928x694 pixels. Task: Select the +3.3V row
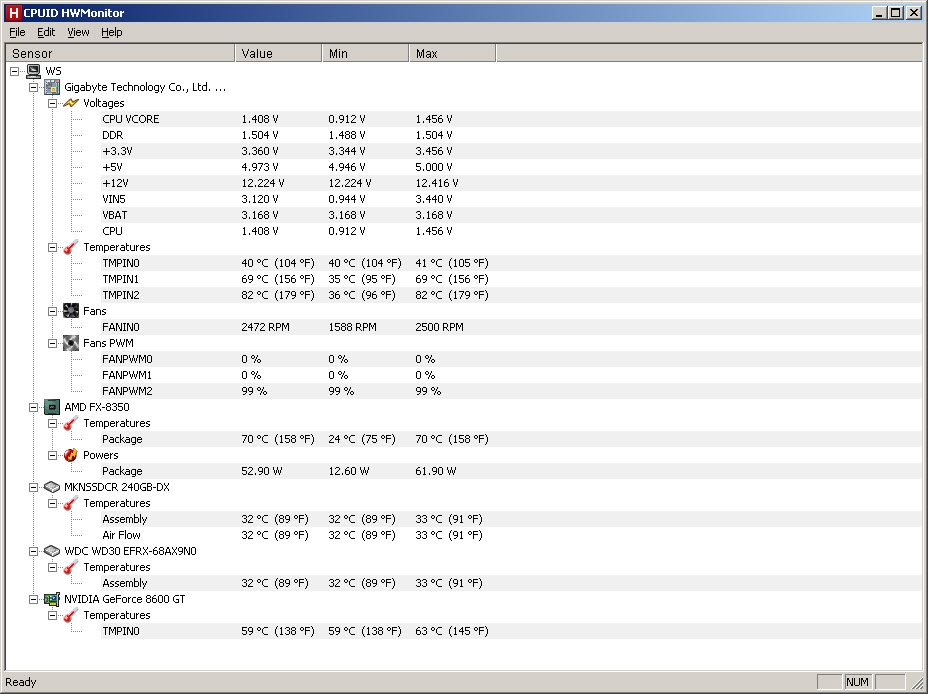click(511, 151)
